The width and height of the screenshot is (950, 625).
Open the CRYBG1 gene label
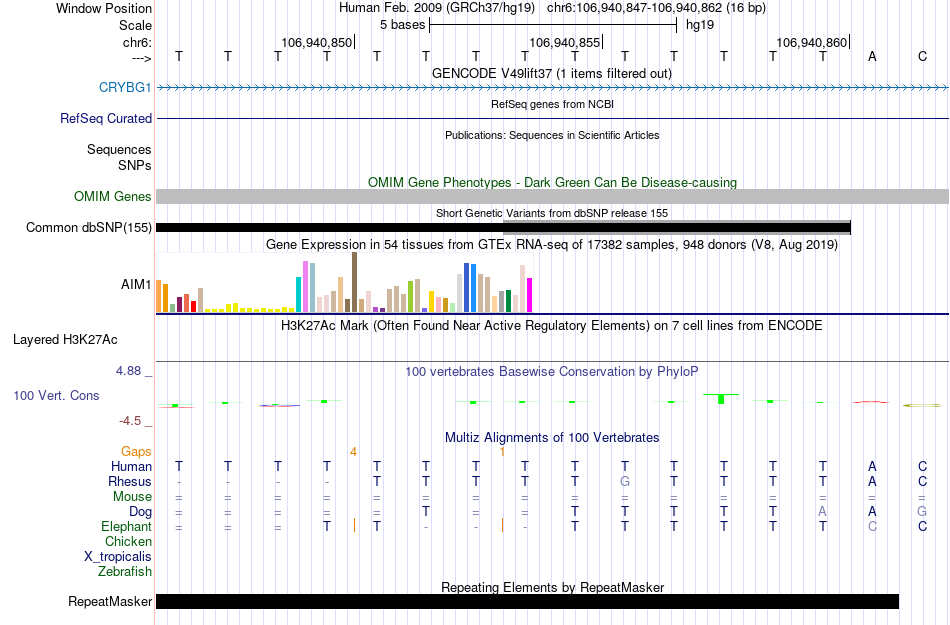pyautogui.click(x=125, y=87)
